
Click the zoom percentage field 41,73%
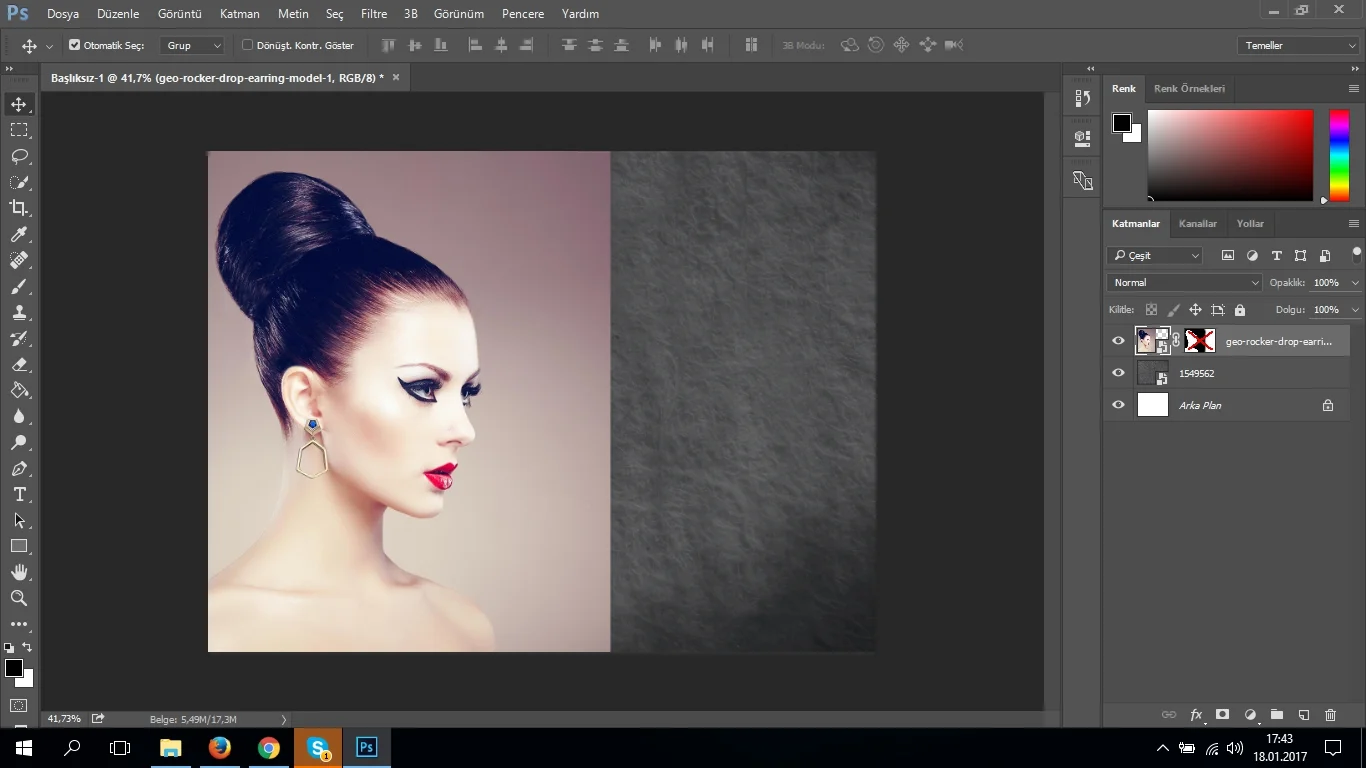[x=65, y=718]
